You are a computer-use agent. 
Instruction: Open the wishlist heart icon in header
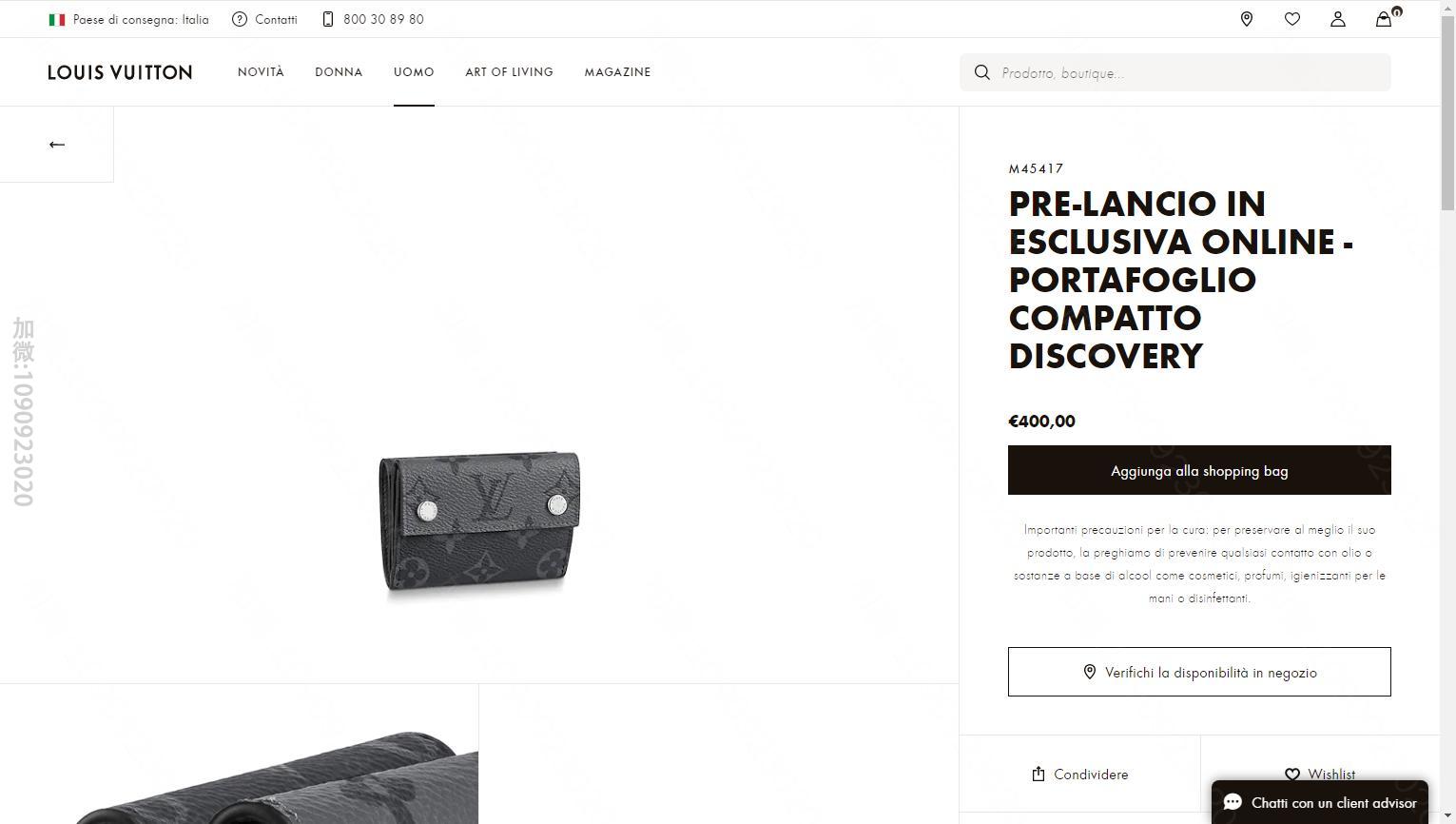(x=1291, y=19)
